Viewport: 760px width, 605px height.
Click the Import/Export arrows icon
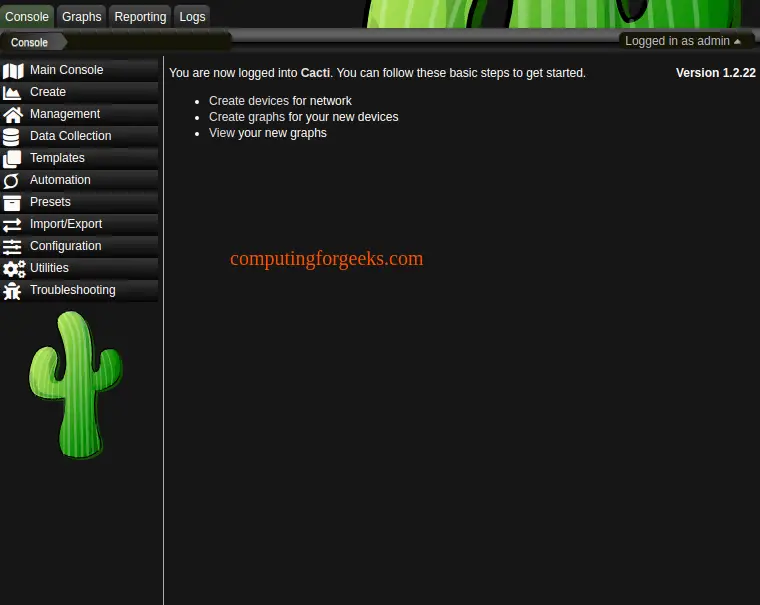(12, 225)
